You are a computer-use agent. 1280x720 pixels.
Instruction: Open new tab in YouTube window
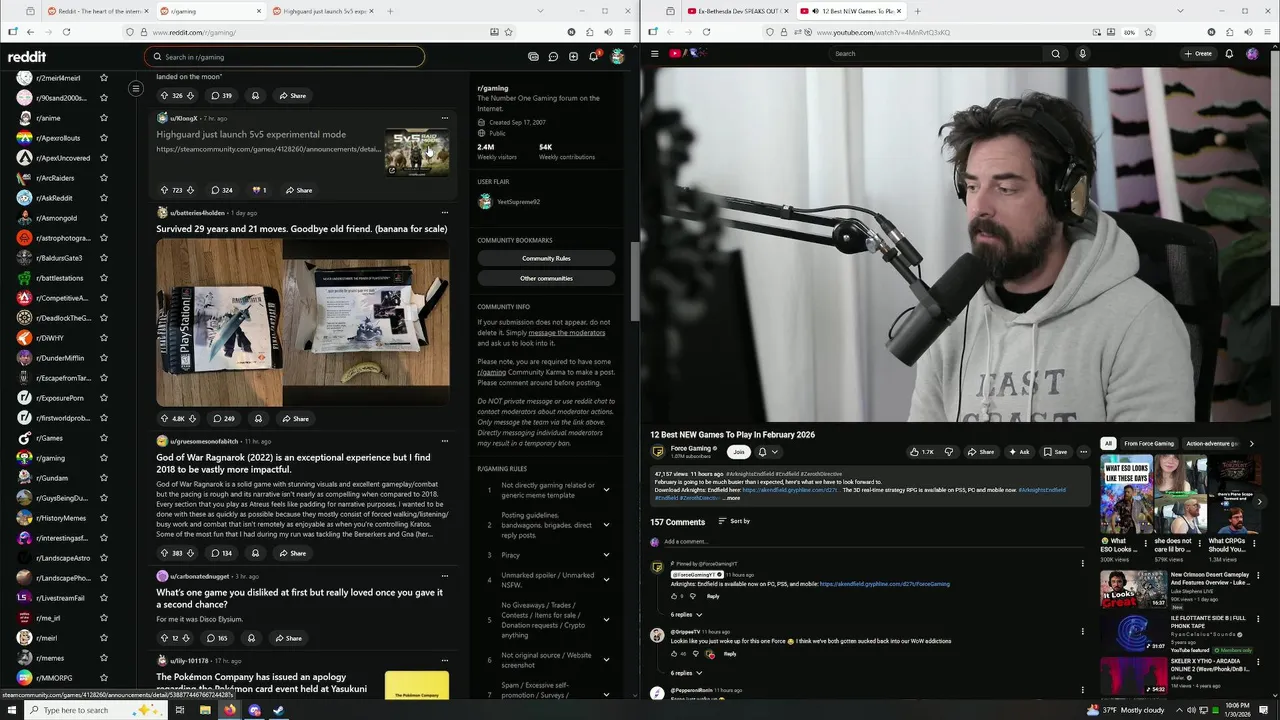(918, 11)
